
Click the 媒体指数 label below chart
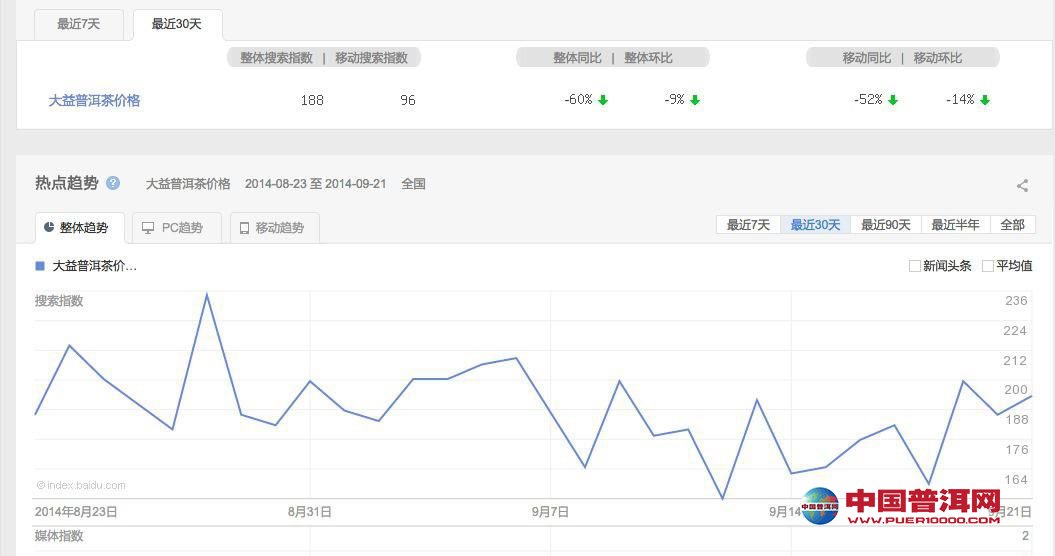[x=59, y=536]
